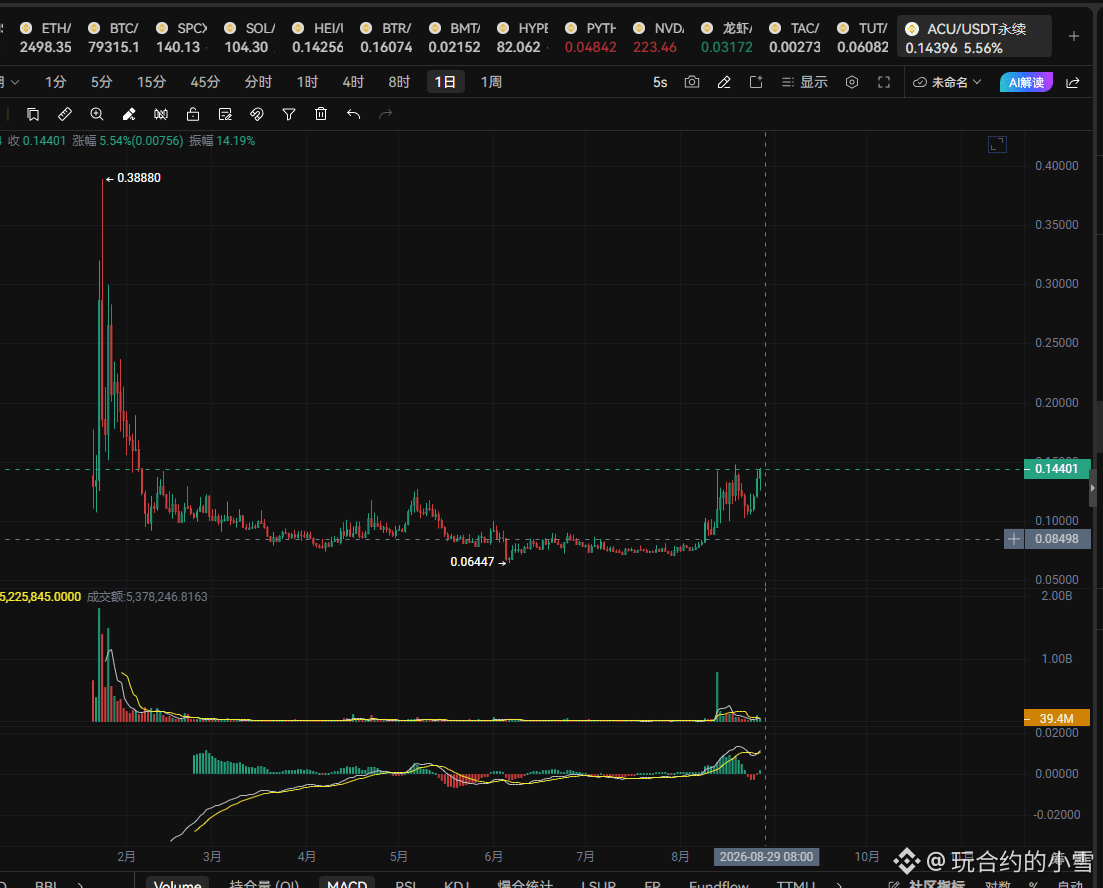The height and width of the screenshot is (888, 1103).
Task: Switch to the BTC/ ticker tab
Action: [x=113, y=37]
